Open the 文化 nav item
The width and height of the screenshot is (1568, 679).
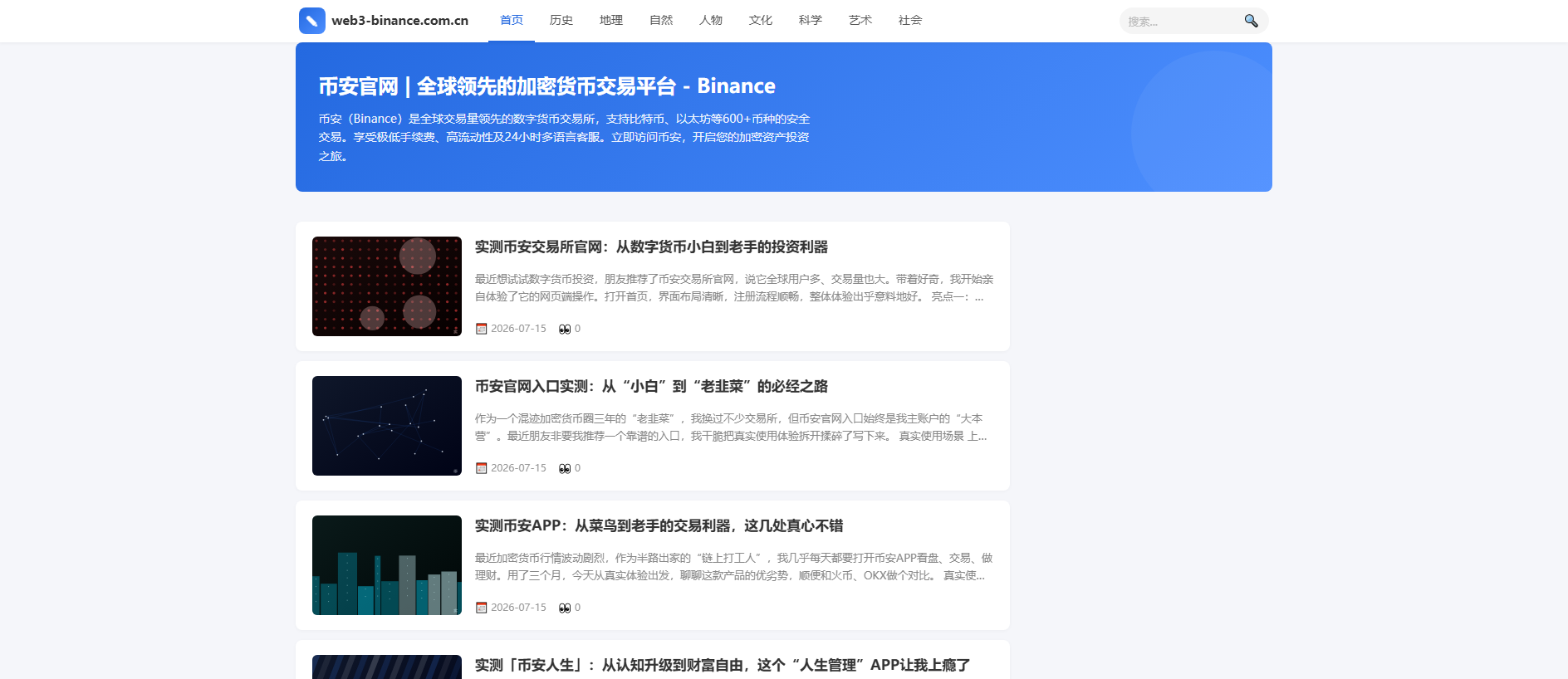[761, 20]
